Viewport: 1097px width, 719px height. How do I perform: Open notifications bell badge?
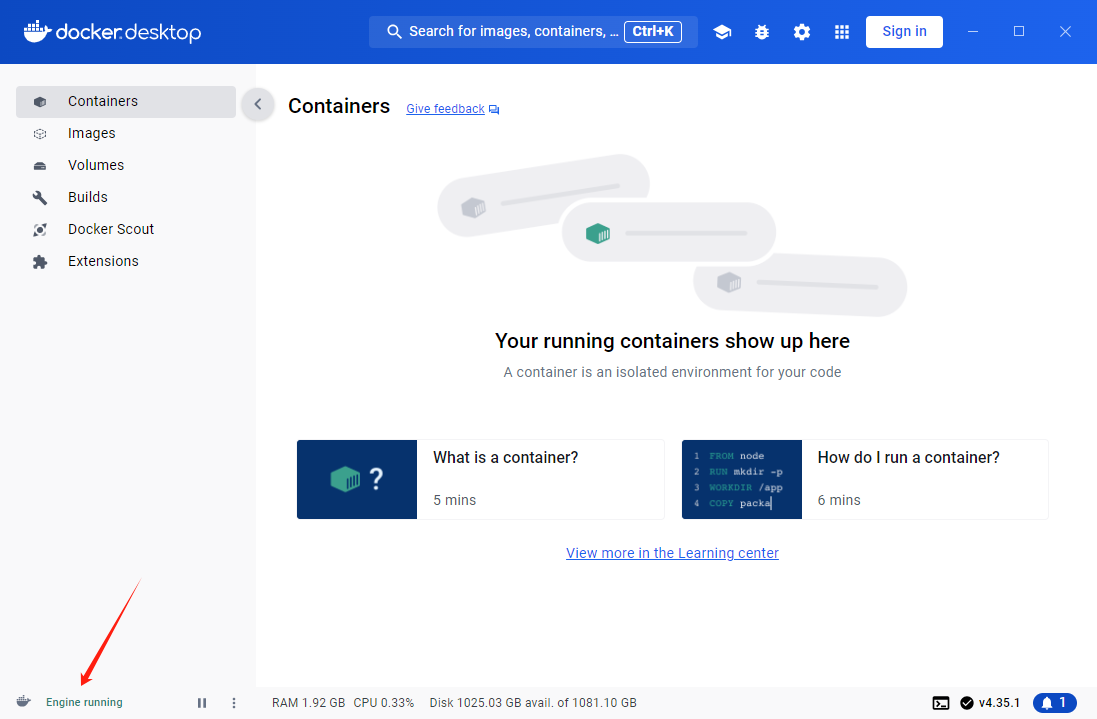click(1054, 703)
